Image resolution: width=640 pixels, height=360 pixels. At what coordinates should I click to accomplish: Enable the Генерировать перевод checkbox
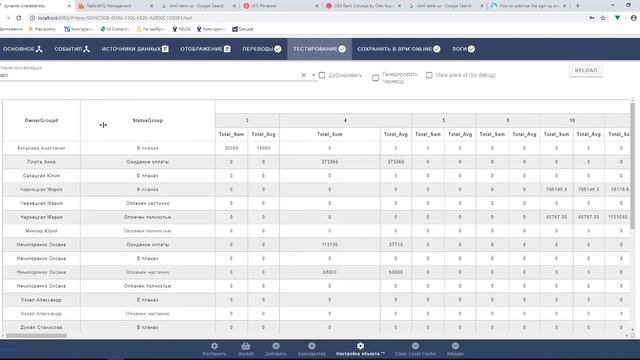376,78
